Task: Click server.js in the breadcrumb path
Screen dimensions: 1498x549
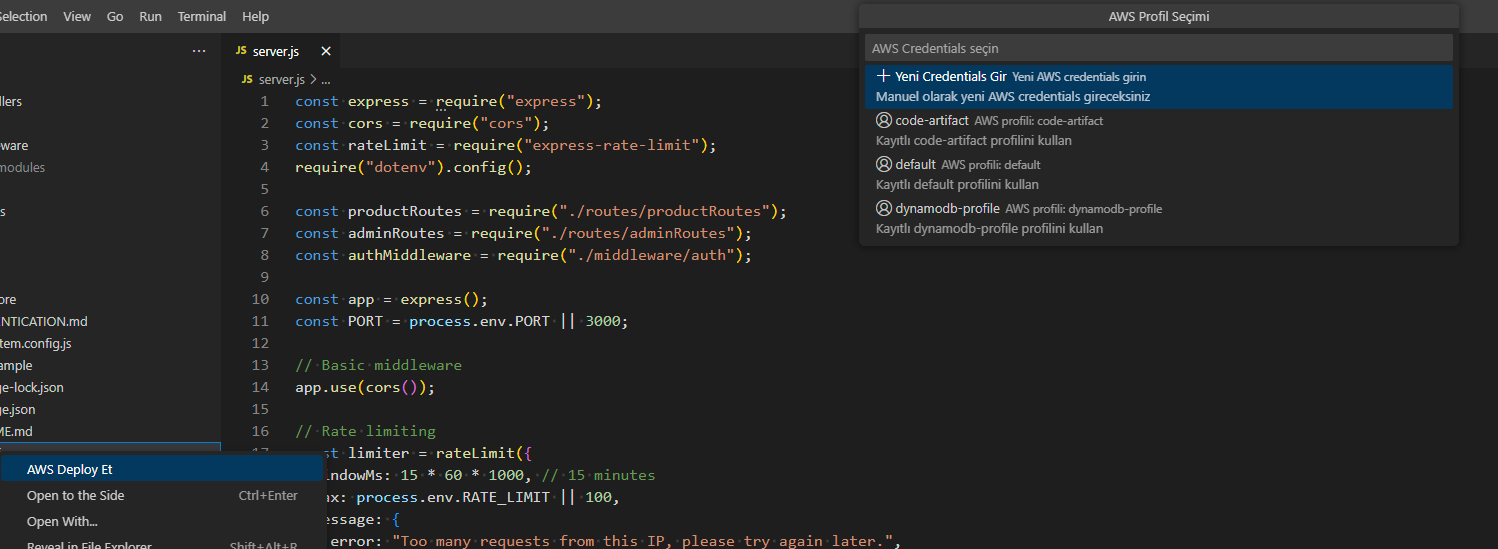Action: [281, 79]
